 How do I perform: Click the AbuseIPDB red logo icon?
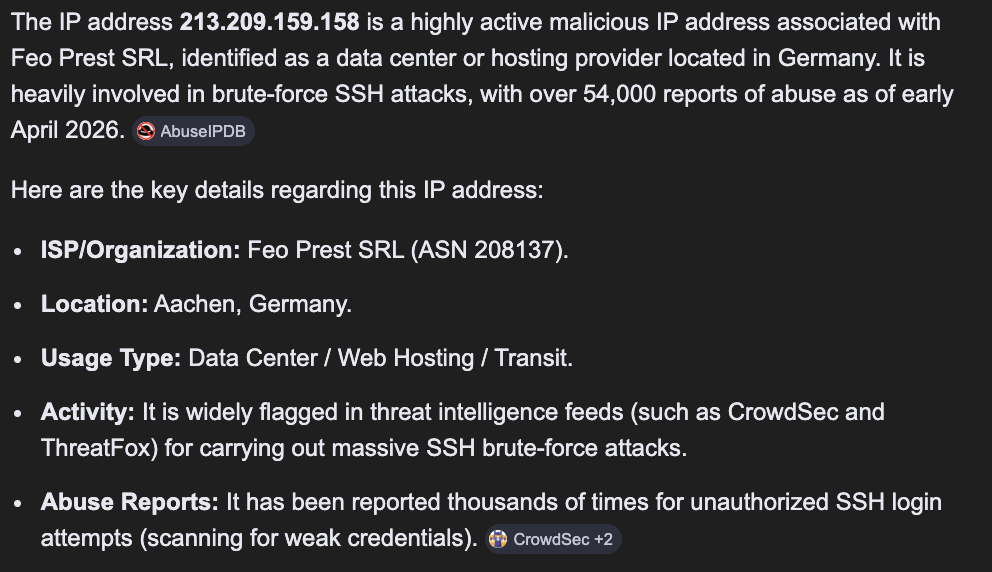146,131
